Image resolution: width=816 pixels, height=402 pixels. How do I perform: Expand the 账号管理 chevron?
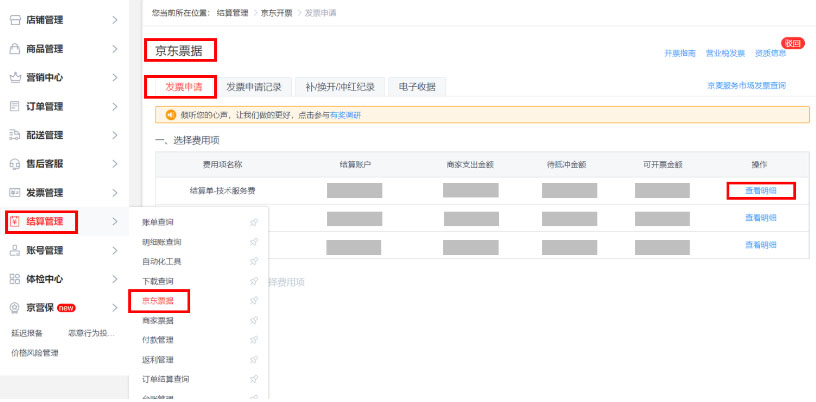pyautogui.click(x=115, y=250)
